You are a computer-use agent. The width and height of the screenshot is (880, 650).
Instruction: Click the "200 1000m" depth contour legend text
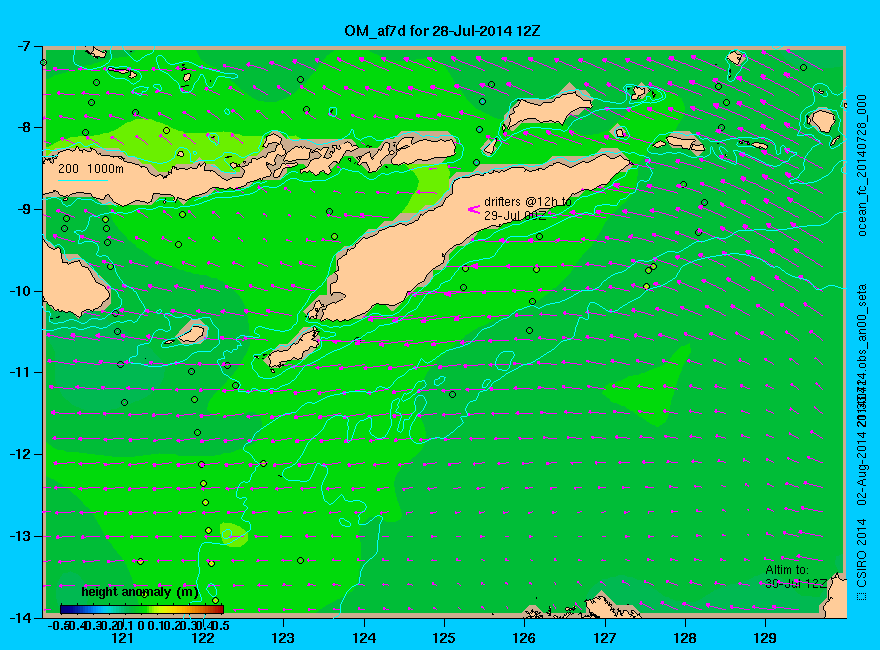pos(91,168)
